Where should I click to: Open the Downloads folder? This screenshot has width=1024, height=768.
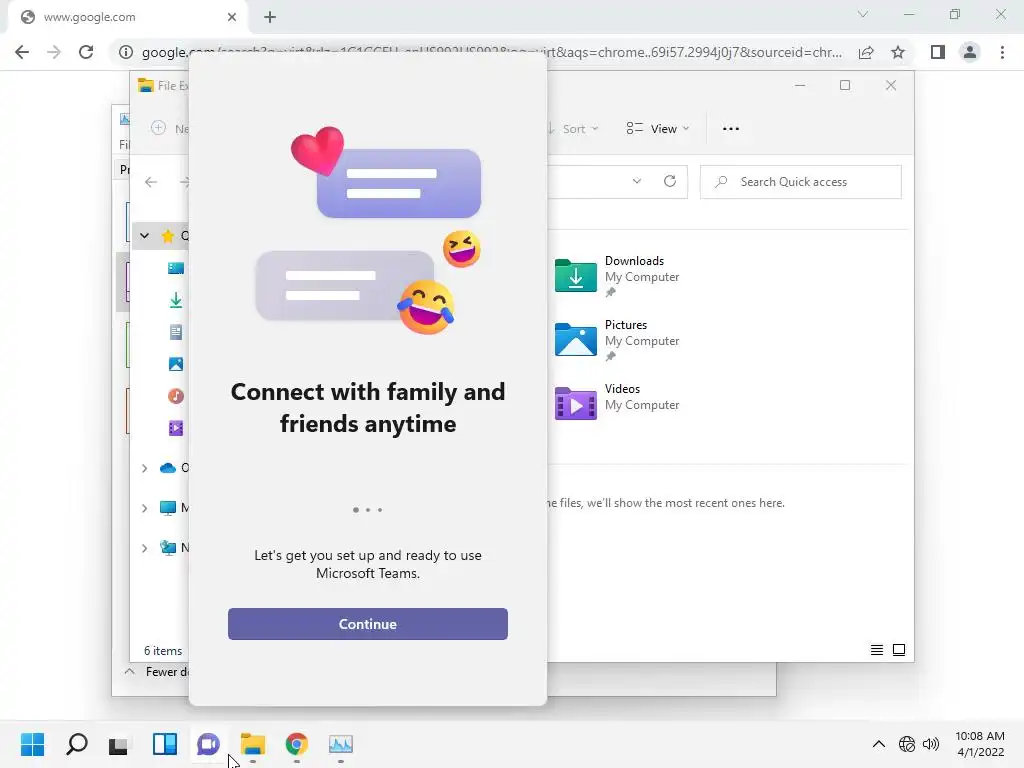coord(618,276)
